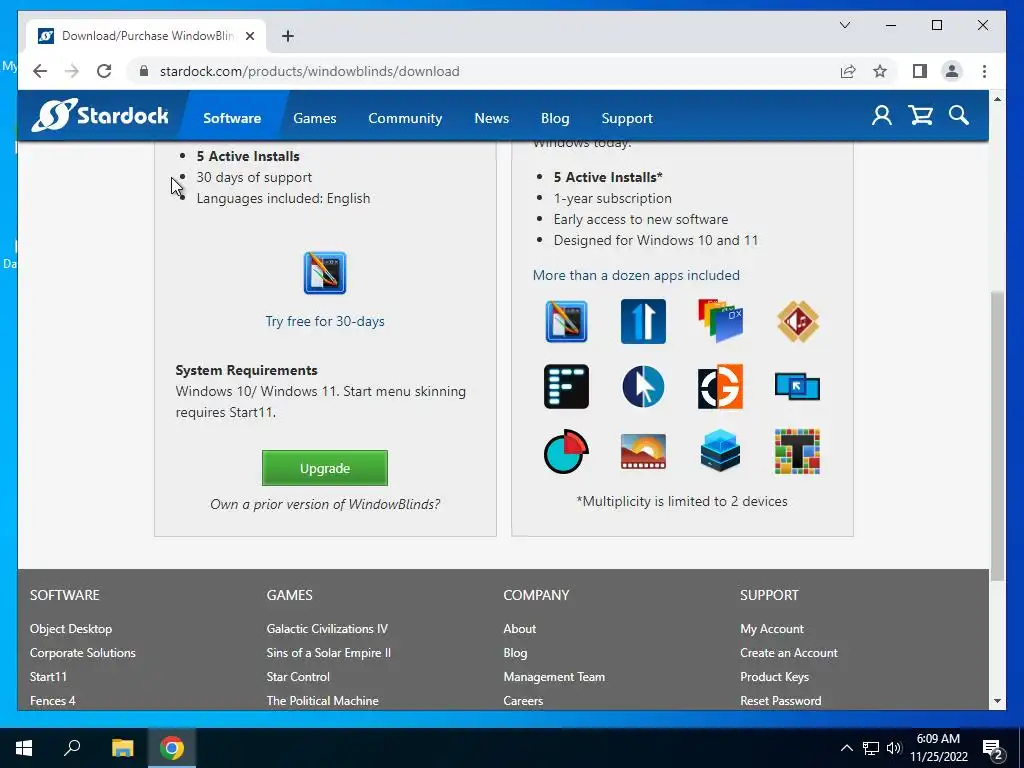Image resolution: width=1024 pixels, height=768 pixels.
Task: Open the Community menu
Action: click(x=405, y=118)
